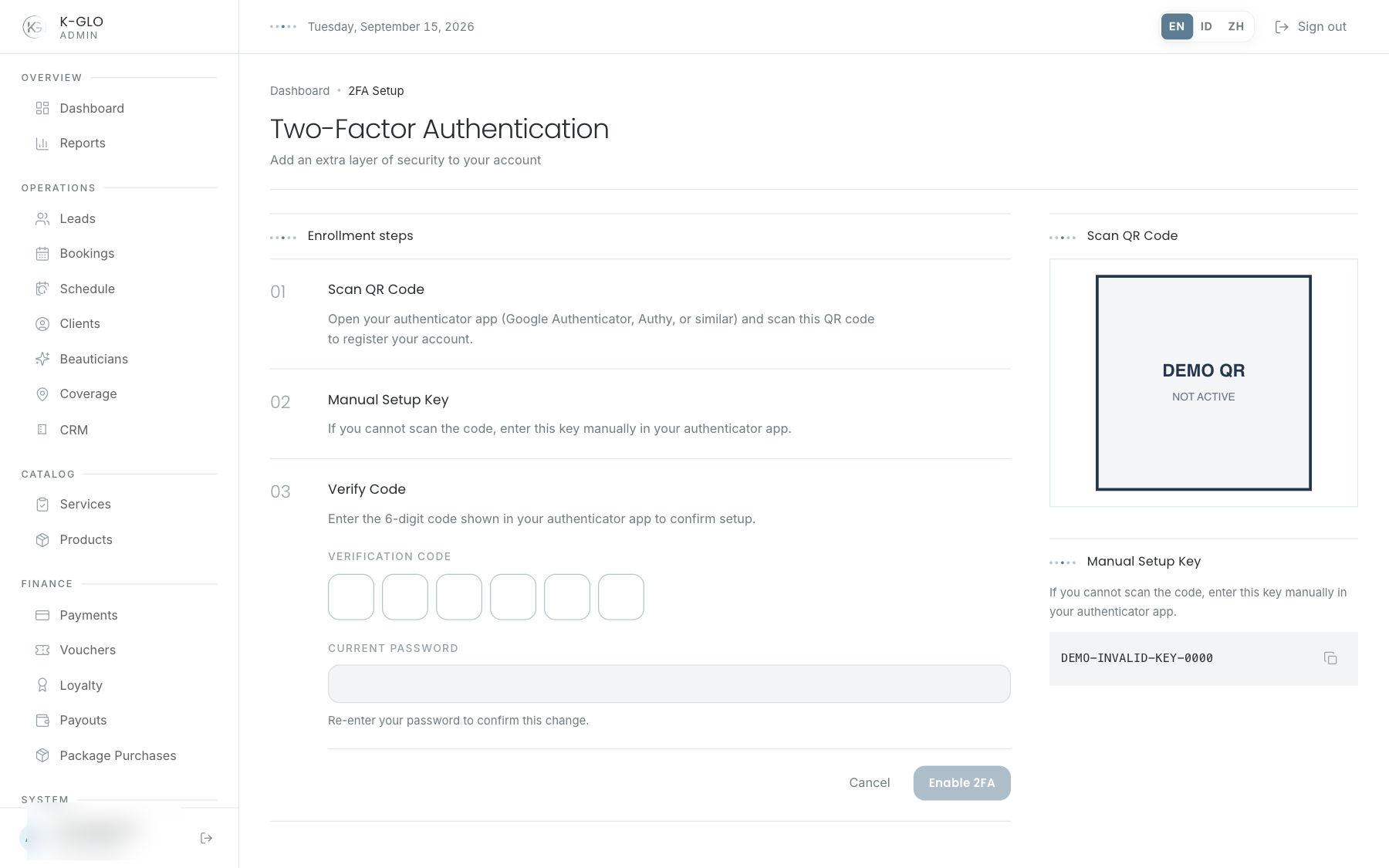The width and height of the screenshot is (1389, 868).
Task: Go to Coverage menu label
Action: (x=89, y=394)
